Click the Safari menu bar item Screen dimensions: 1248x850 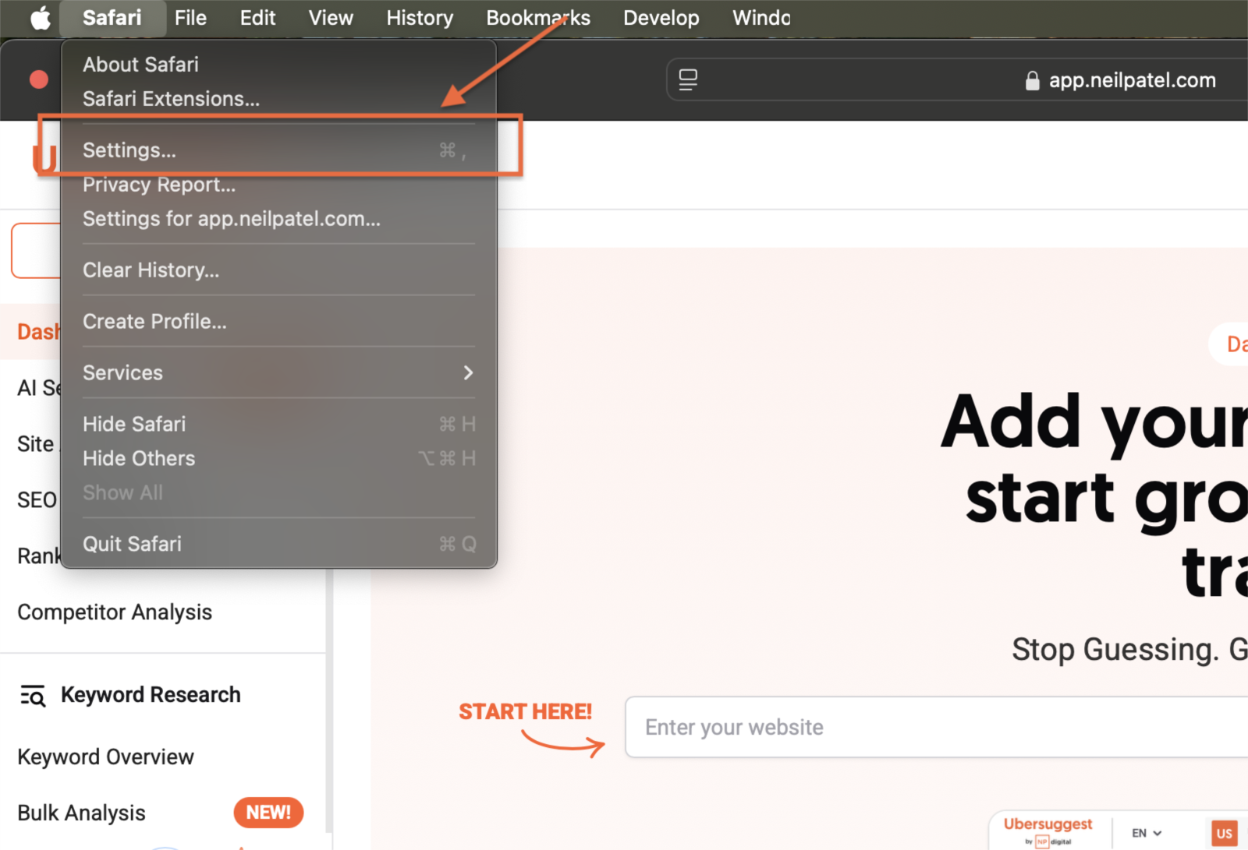[x=112, y=18]
